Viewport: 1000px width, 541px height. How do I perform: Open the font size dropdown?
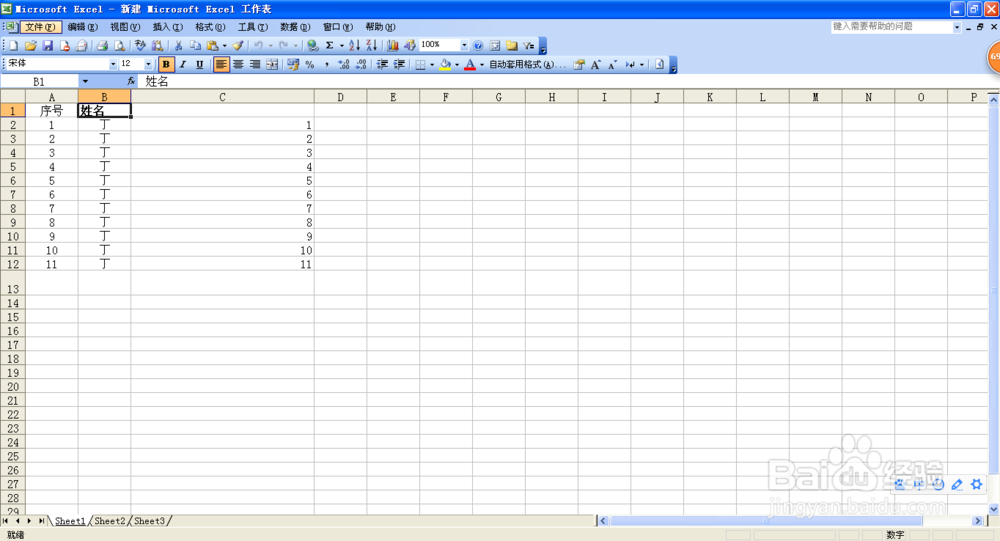pyautogui.click(x=148, y=64)
